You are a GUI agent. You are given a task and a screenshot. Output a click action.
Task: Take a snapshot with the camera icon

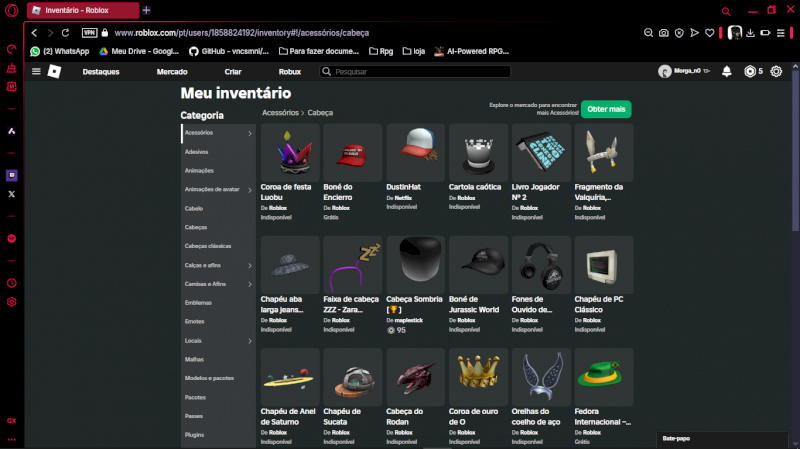pos(663,33)
